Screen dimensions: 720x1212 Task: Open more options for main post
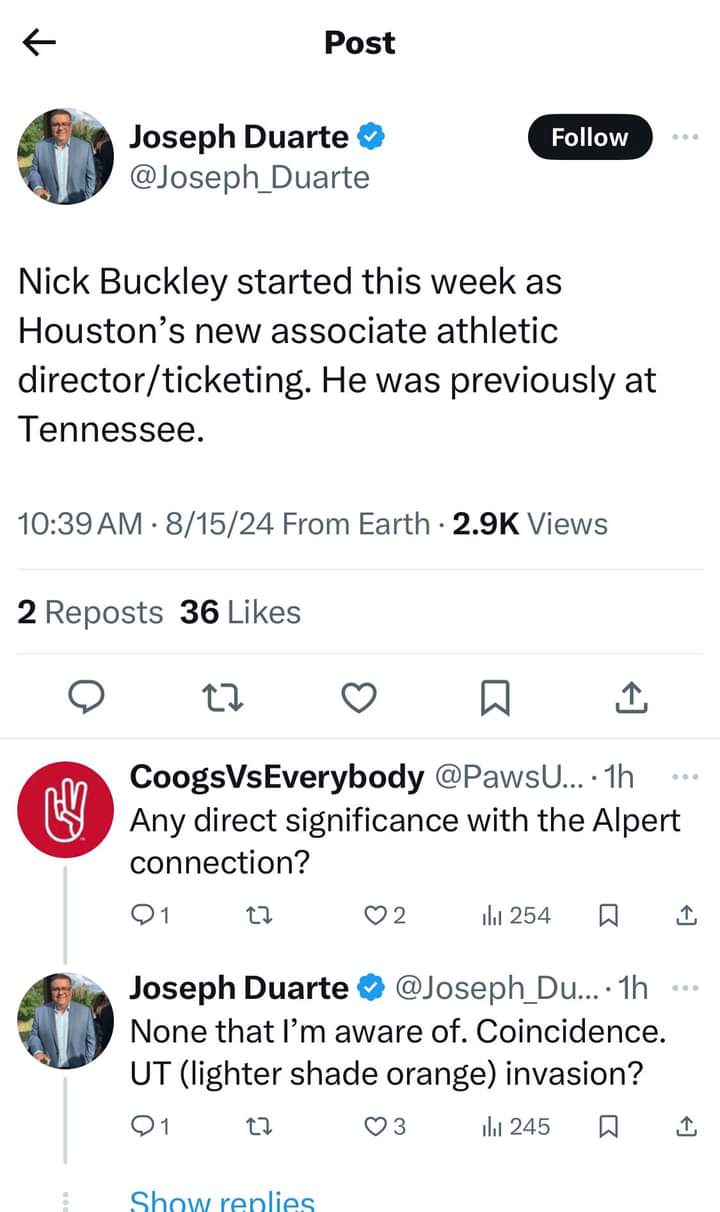[x=685, y=137]
